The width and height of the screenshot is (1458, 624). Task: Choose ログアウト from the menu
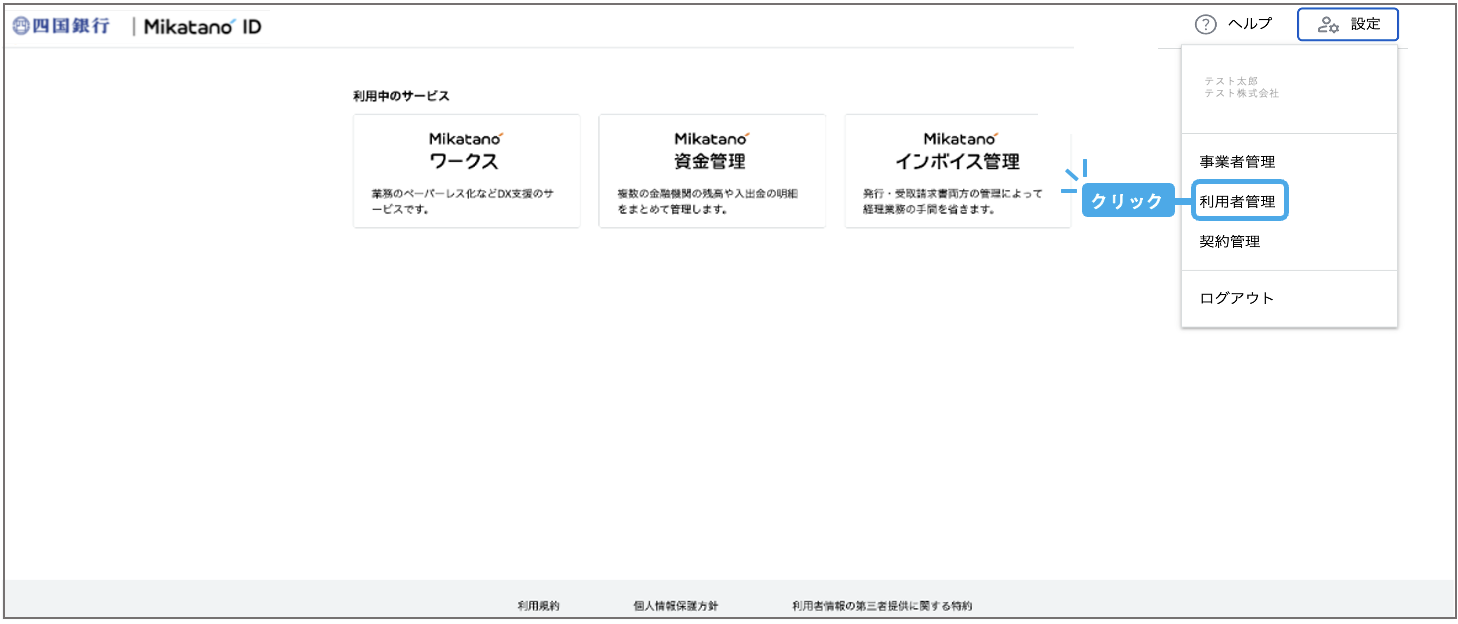tap(1236, 298)
